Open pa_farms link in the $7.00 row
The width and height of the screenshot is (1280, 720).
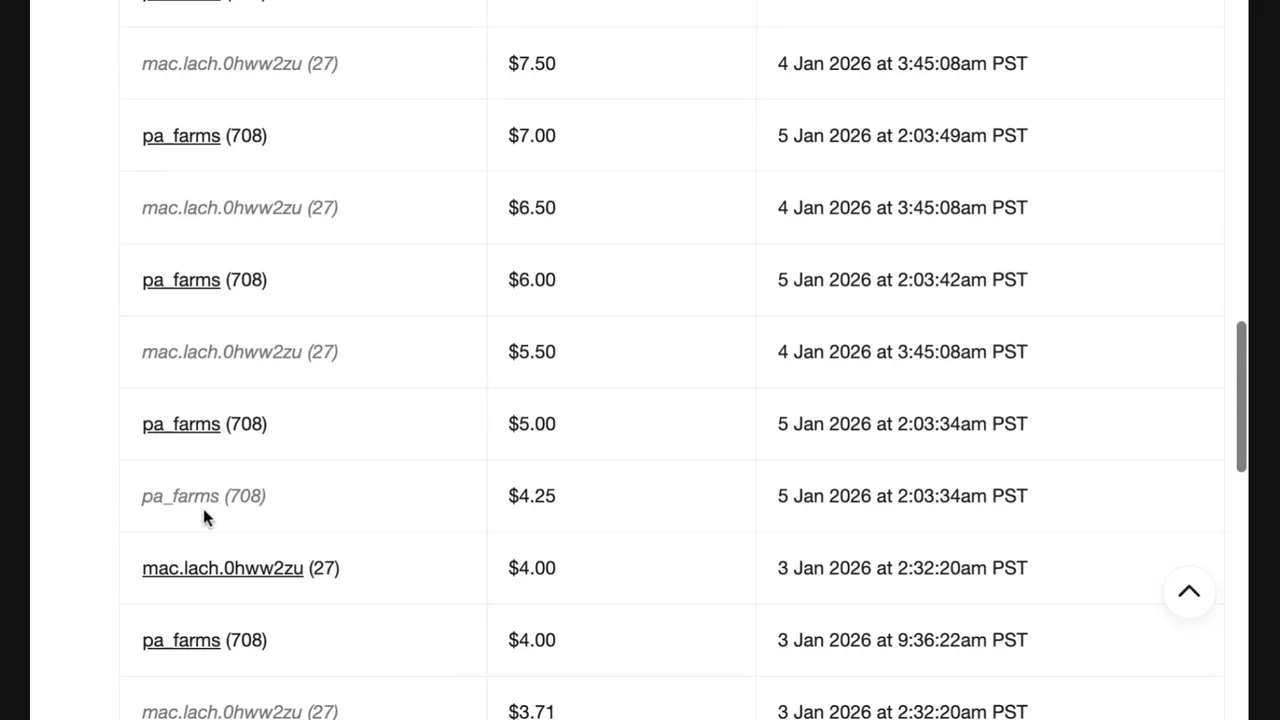(x=181, y=136)
